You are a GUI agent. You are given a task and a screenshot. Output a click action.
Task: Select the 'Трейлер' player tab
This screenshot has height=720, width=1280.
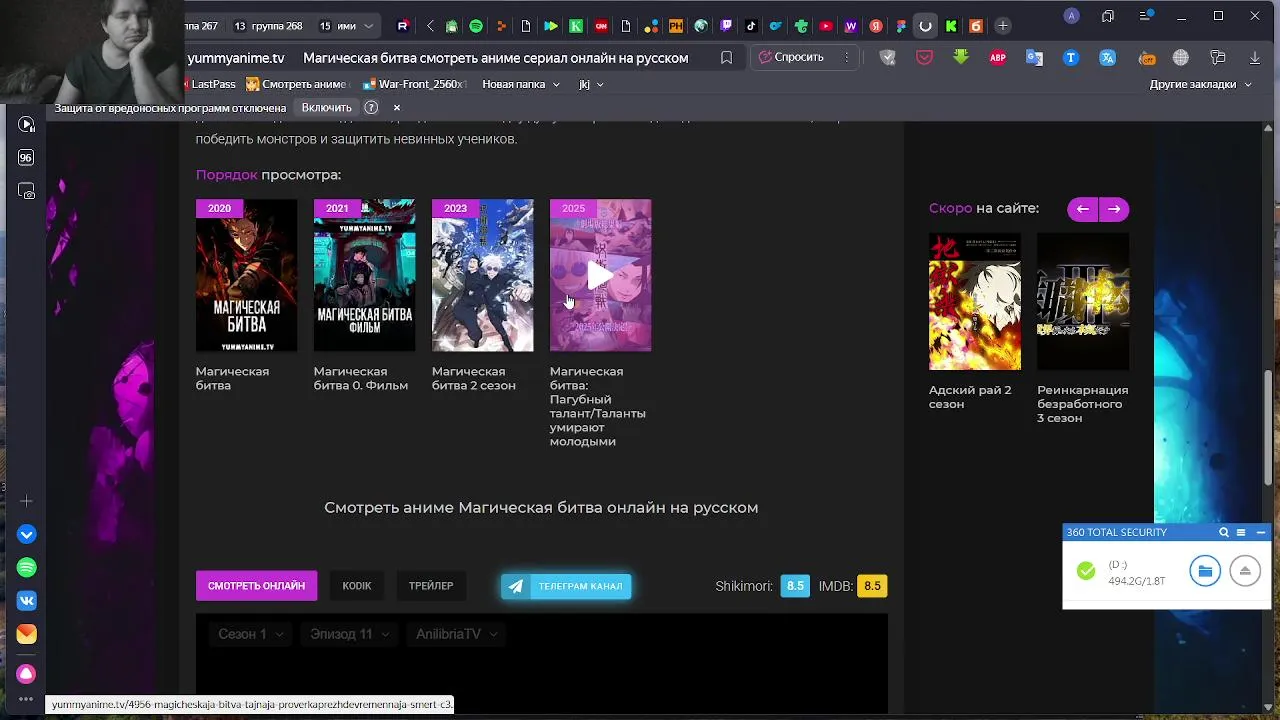point(431,586)
